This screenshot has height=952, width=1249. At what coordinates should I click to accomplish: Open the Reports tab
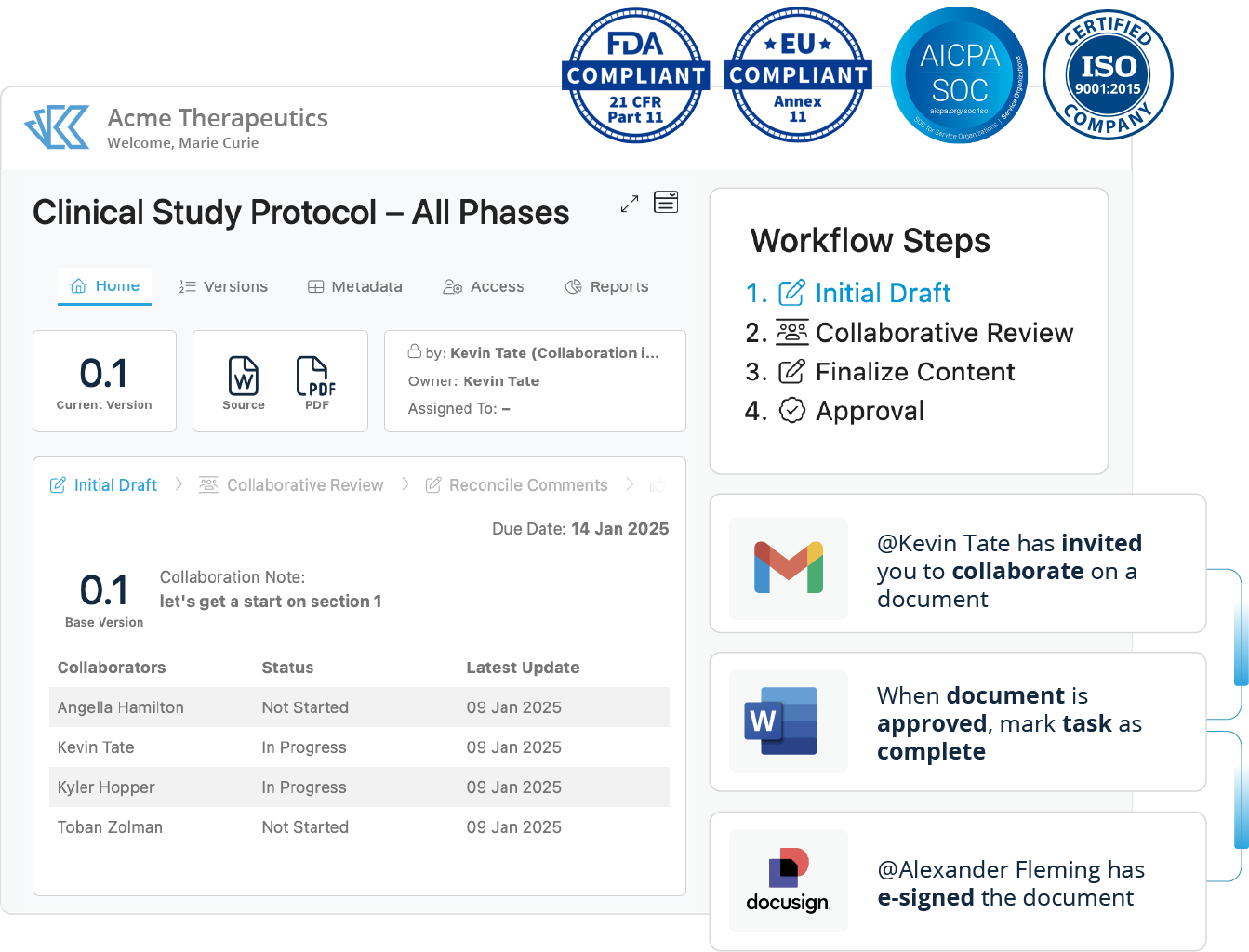pos(607,286)
